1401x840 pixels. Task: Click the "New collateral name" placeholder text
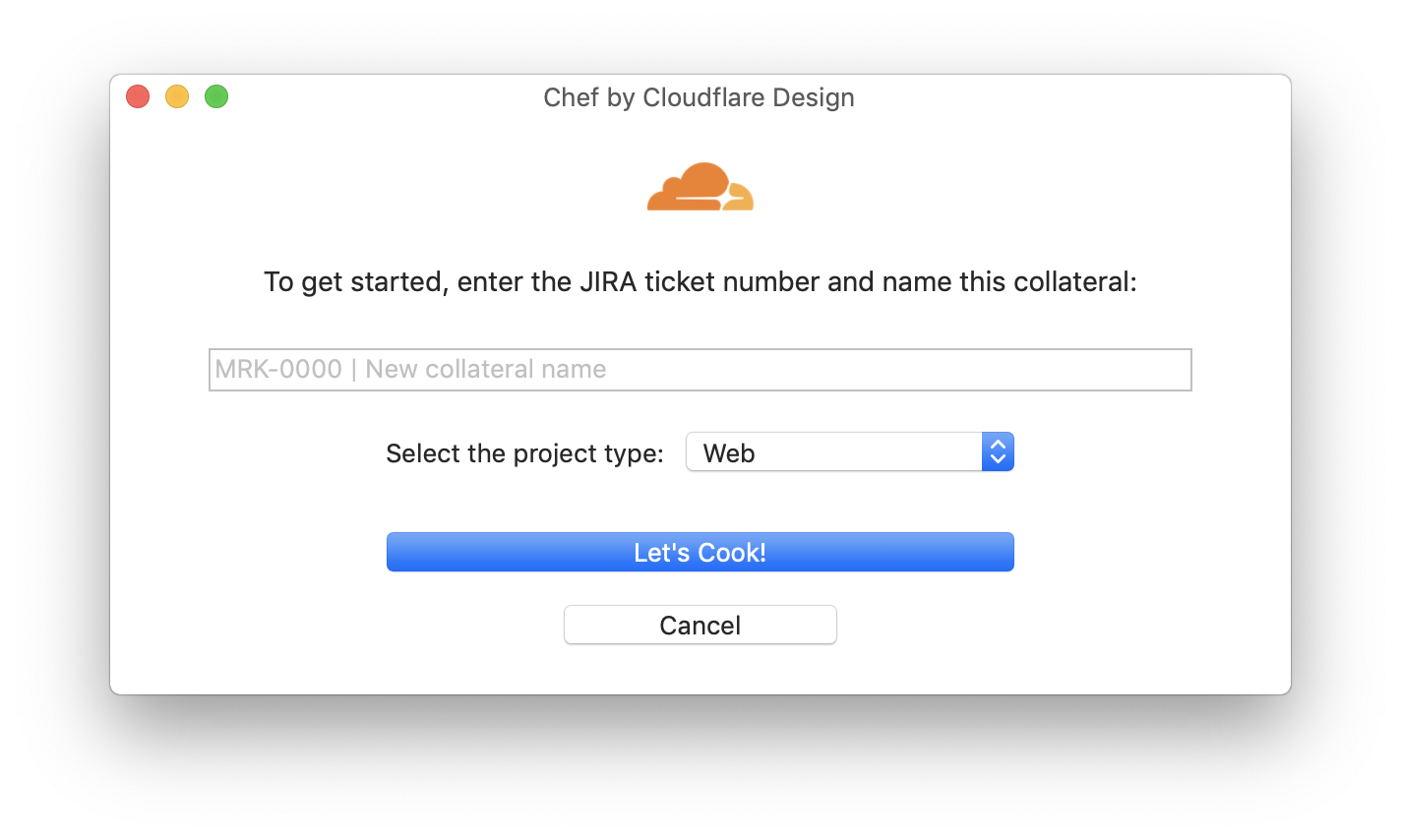(x=486, y=370)
